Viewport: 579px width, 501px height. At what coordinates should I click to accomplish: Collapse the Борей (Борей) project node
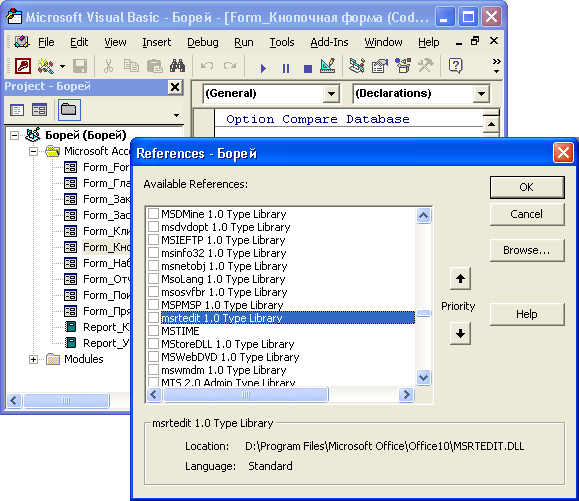click(14, 135)
